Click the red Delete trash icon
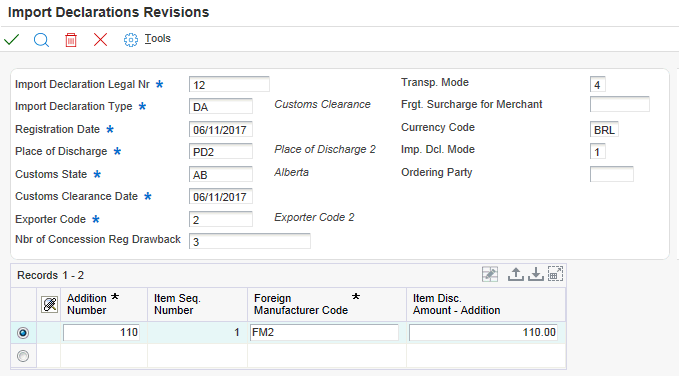This screenshot has height=376, width=679. pyautogui.click(x=71, y=40)
